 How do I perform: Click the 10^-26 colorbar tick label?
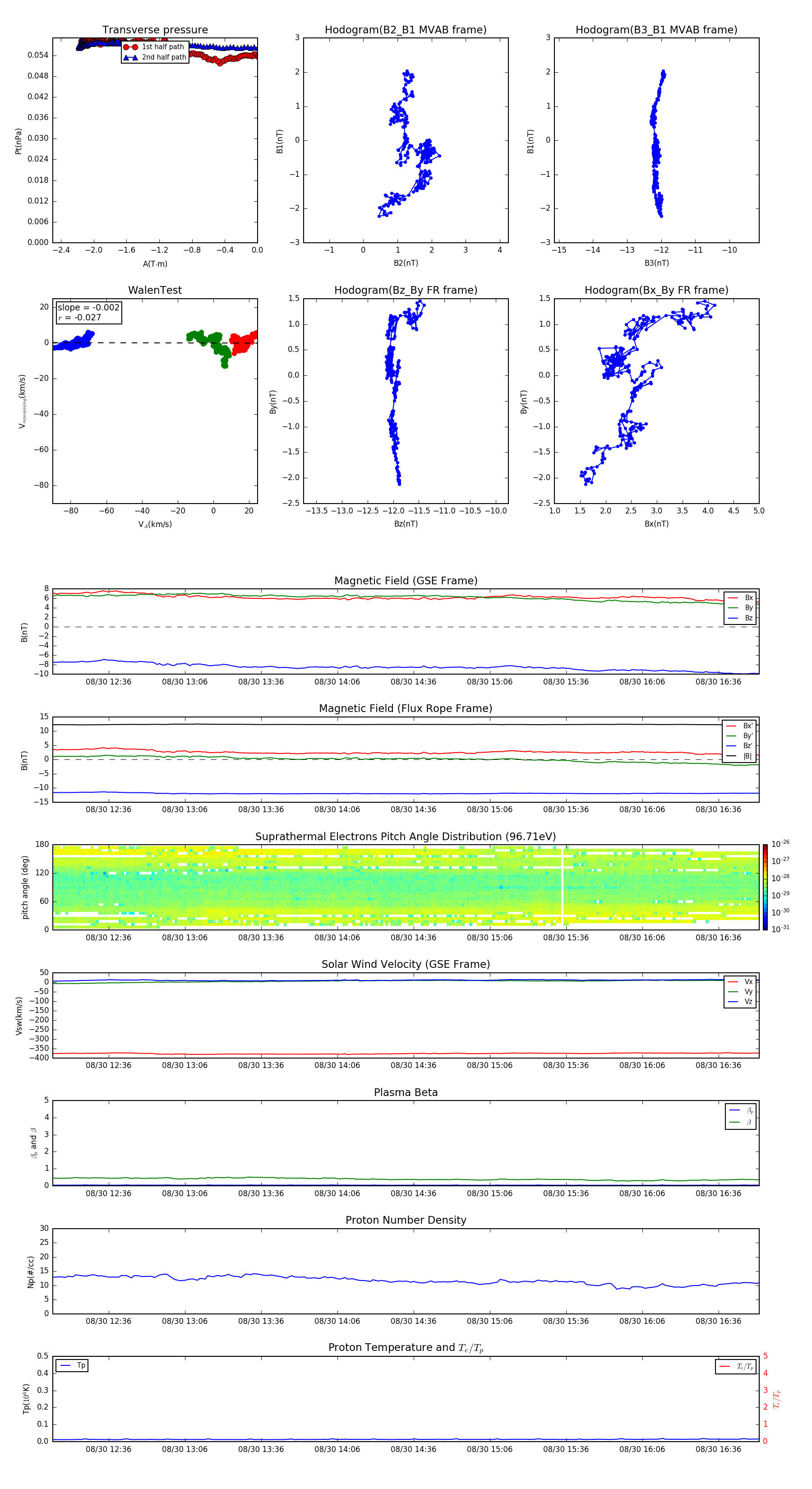(780, 844)
